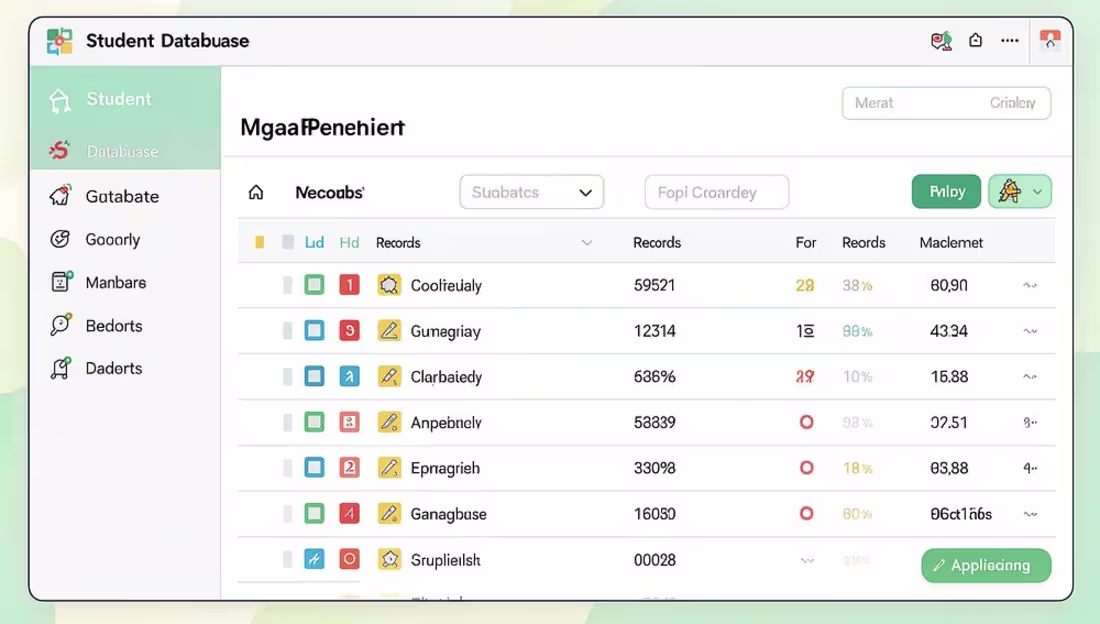Click blue badge in Clarbaiedy row

[x=349, y=376]
